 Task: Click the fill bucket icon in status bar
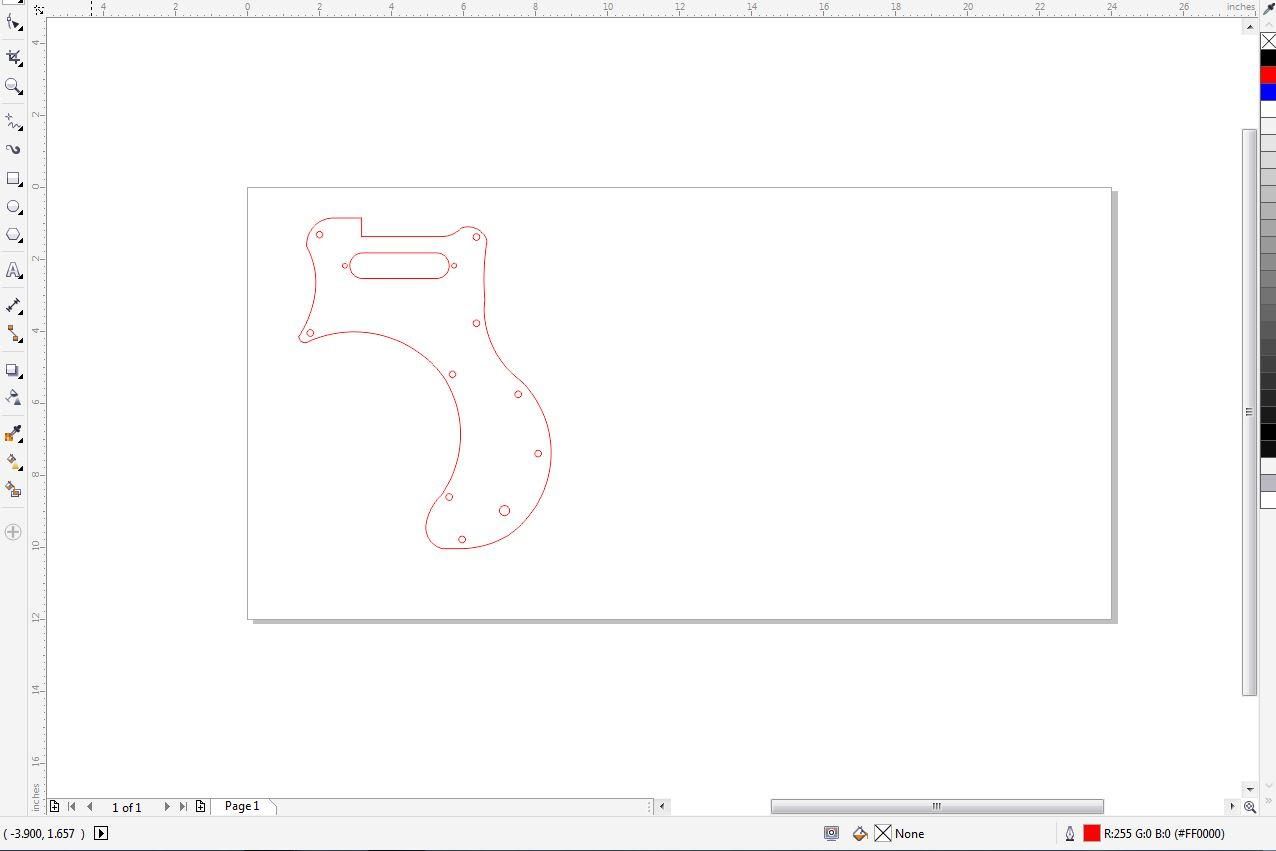(x=860, y=833)
